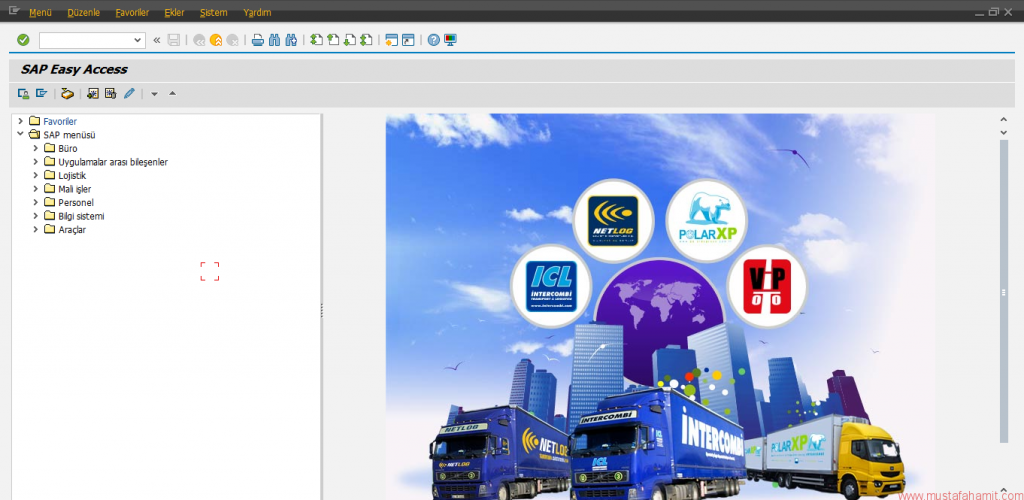This screenshot has height=500, width=1024.
Task: Select the SAP menüsü tree label
Action: 70,135
